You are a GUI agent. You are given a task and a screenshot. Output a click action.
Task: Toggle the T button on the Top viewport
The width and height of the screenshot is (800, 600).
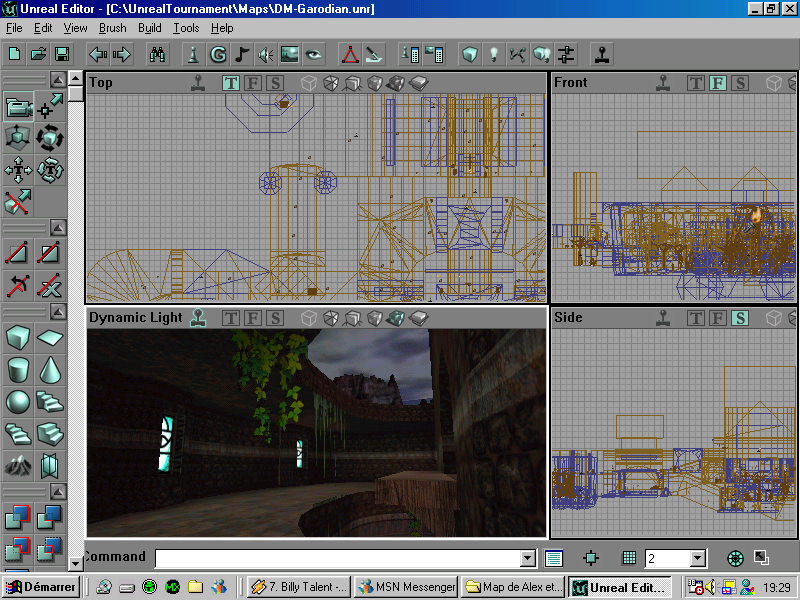point(231,83)
